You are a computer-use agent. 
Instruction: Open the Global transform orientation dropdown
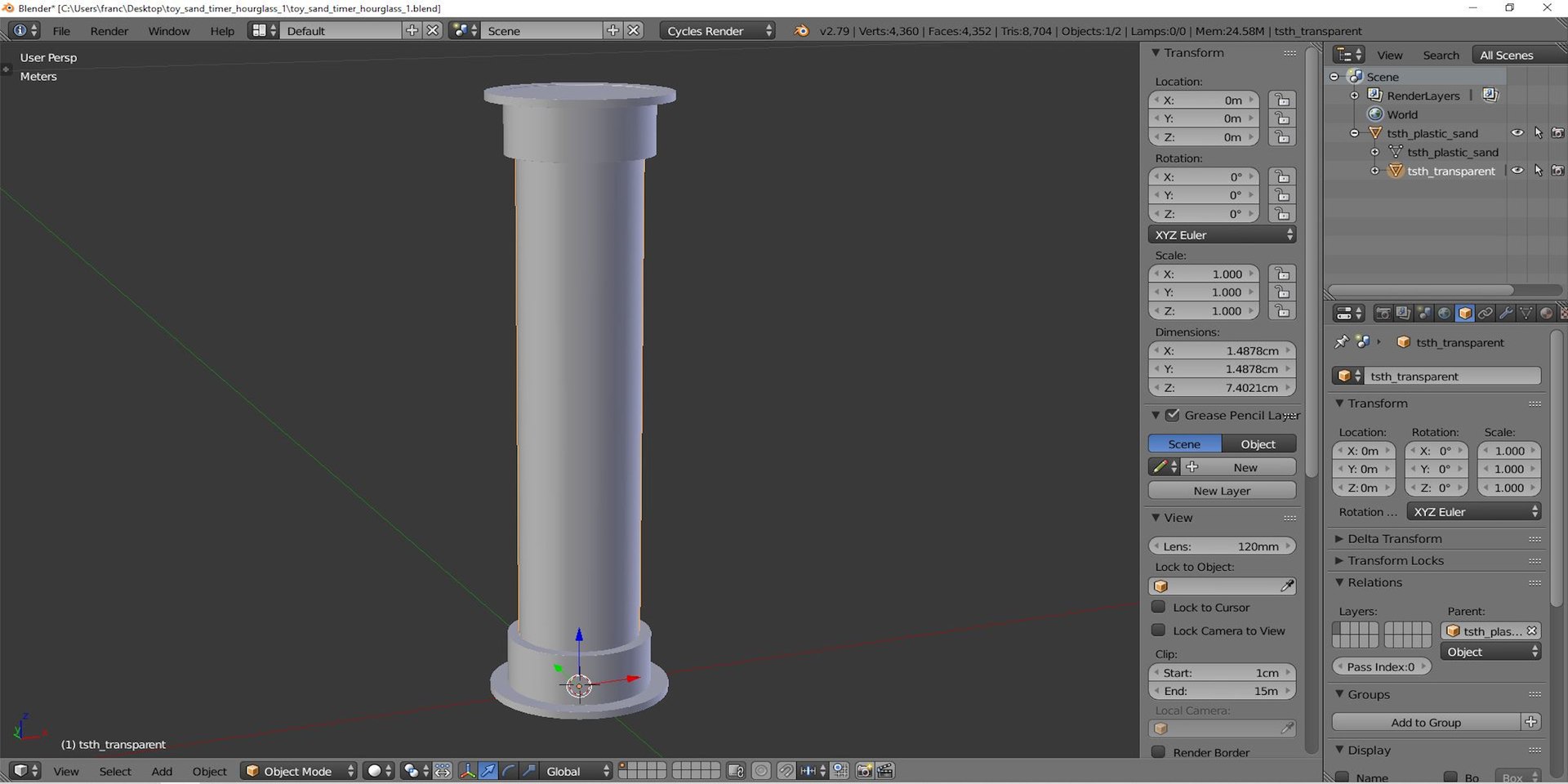tap(577, 771)
